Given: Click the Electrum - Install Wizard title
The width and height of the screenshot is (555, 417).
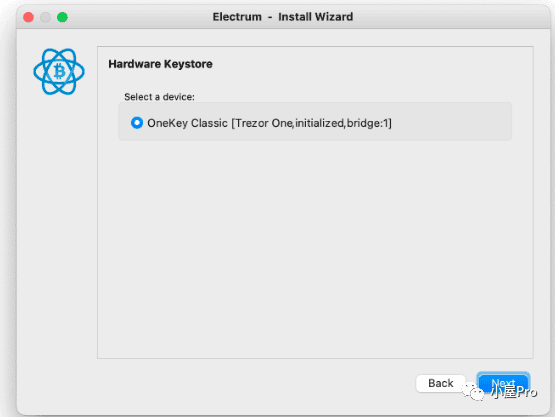Looking at the screenshot, I should click(283, 17).
